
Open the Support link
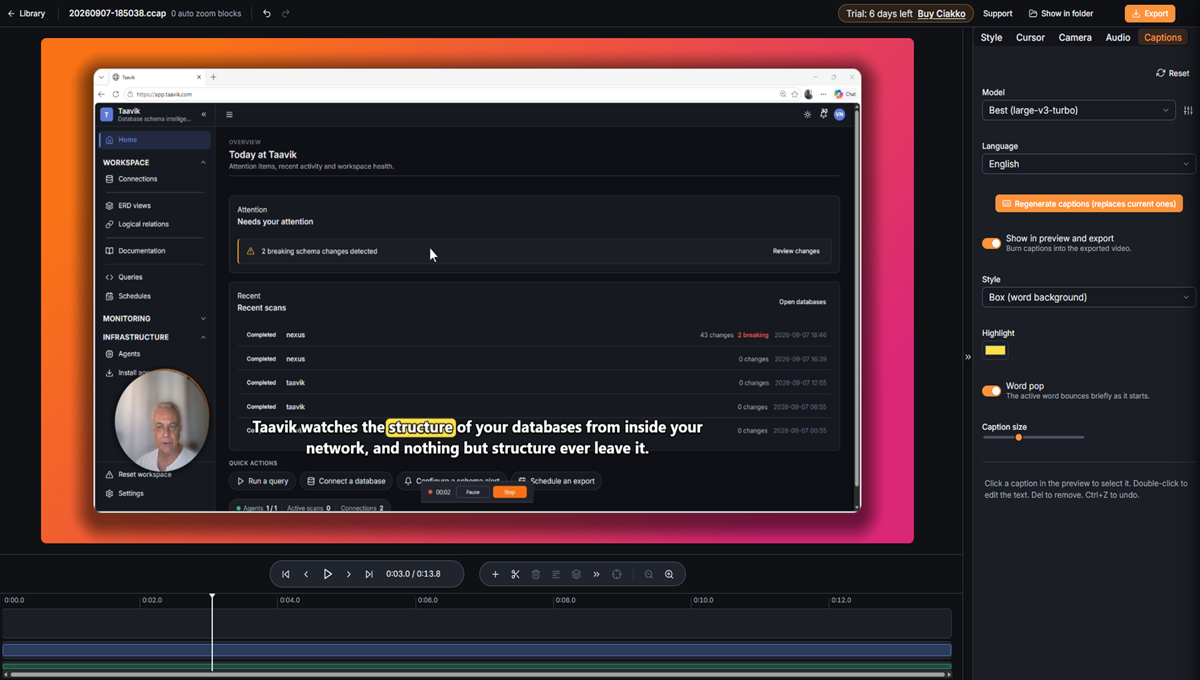[997, 13]
